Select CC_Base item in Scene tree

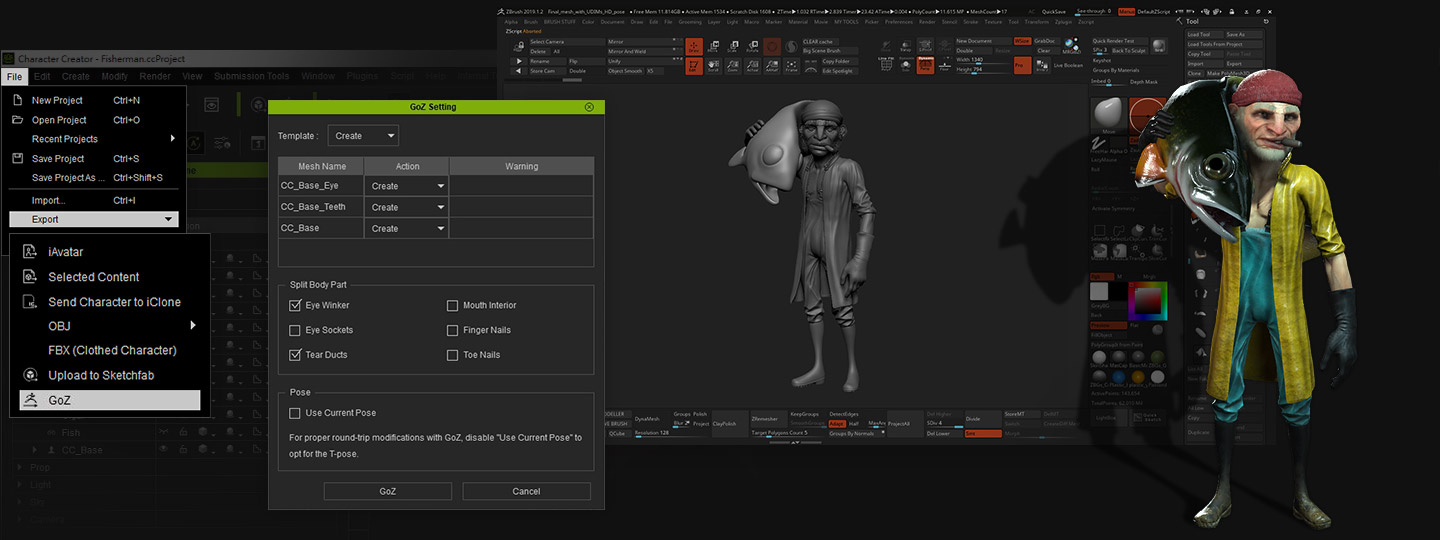coord(82,450)
